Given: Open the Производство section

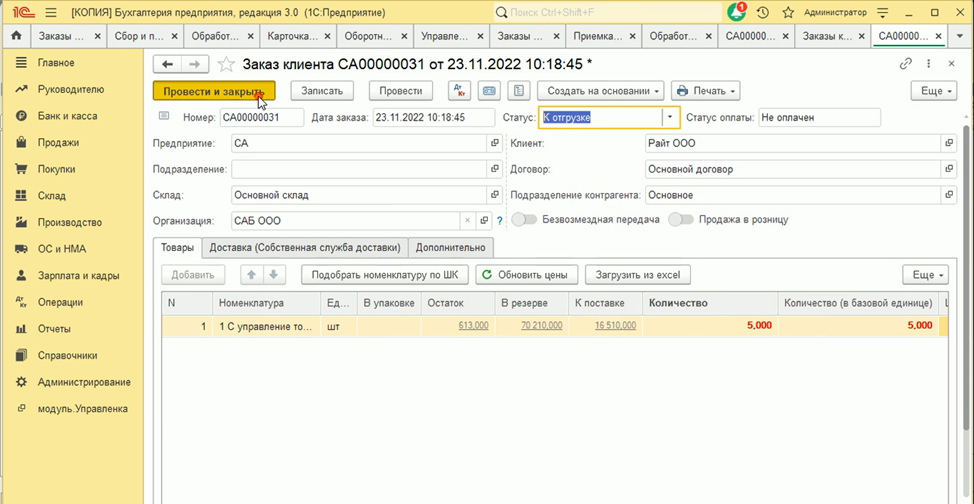Looking at the screenshot, I should point(70,222).
